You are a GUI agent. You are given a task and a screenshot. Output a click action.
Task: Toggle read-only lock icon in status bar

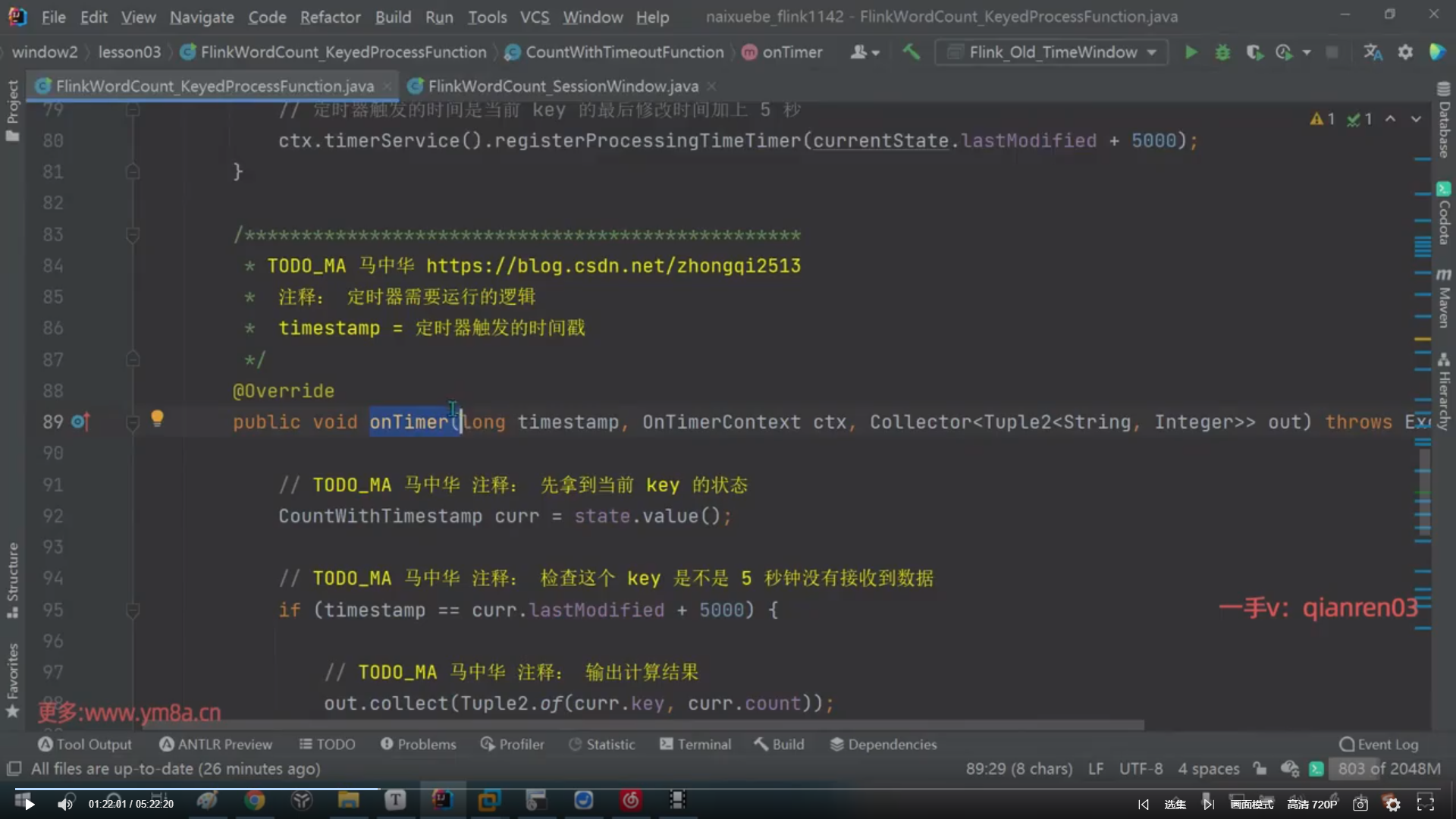[1260, 769]
